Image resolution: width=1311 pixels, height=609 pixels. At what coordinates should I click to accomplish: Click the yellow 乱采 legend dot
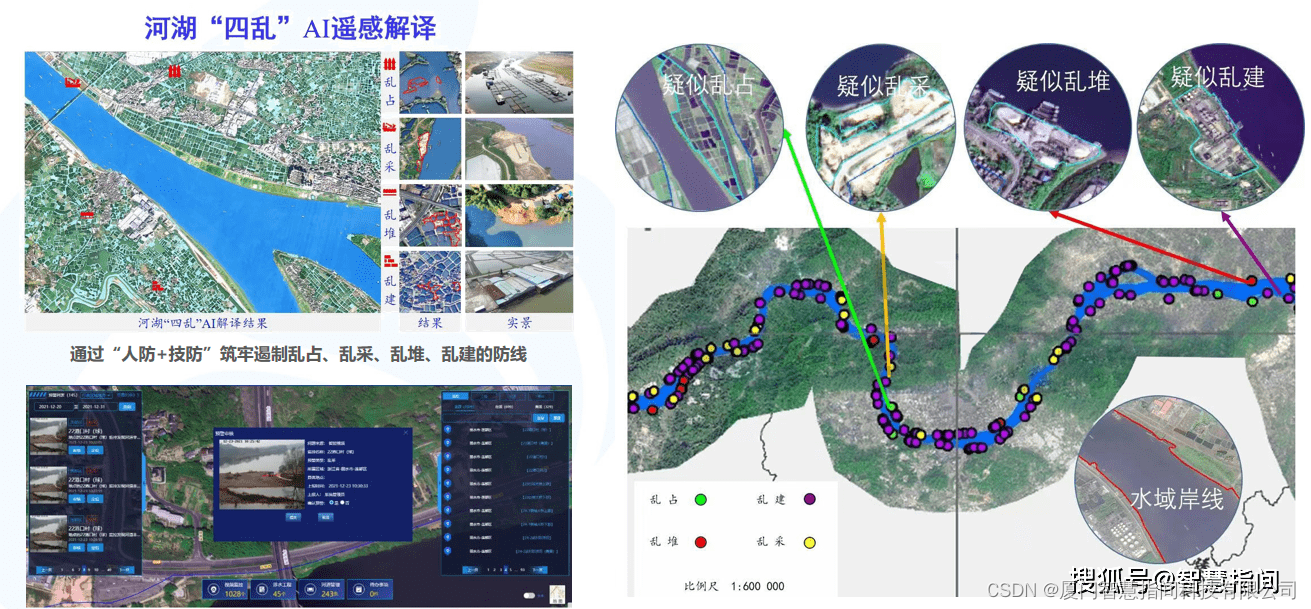pos(810,541)
